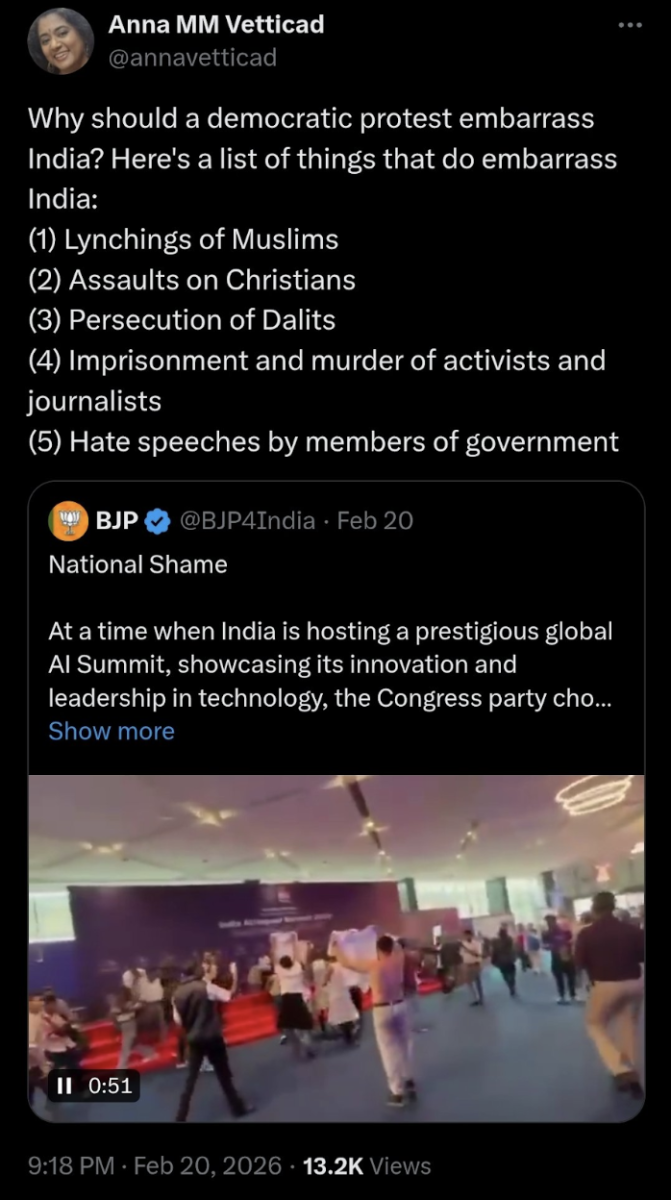
Task: Click the "National Shame" quoted tweet heading
Action: point(138,564)
